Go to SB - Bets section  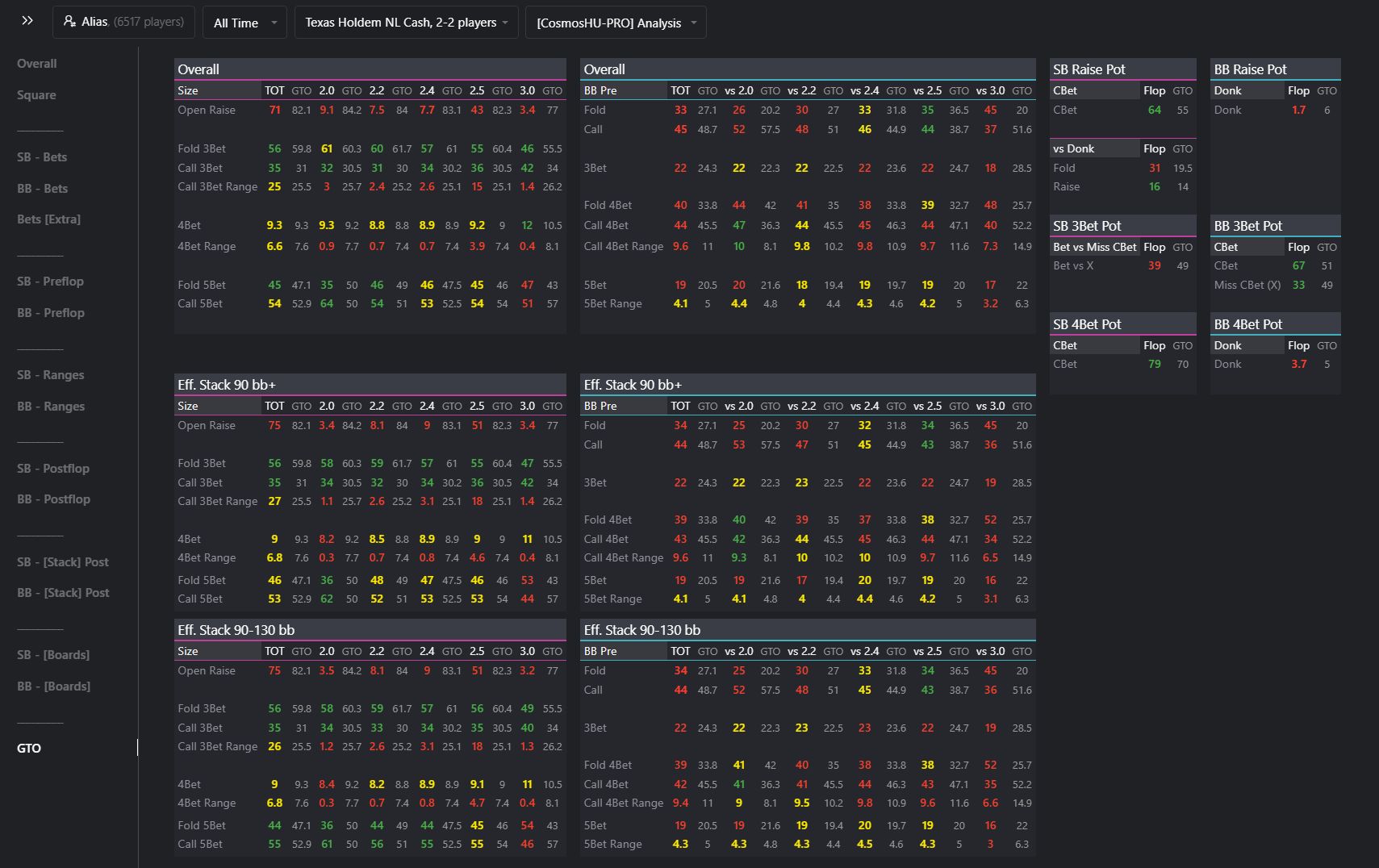click(42, 157)
